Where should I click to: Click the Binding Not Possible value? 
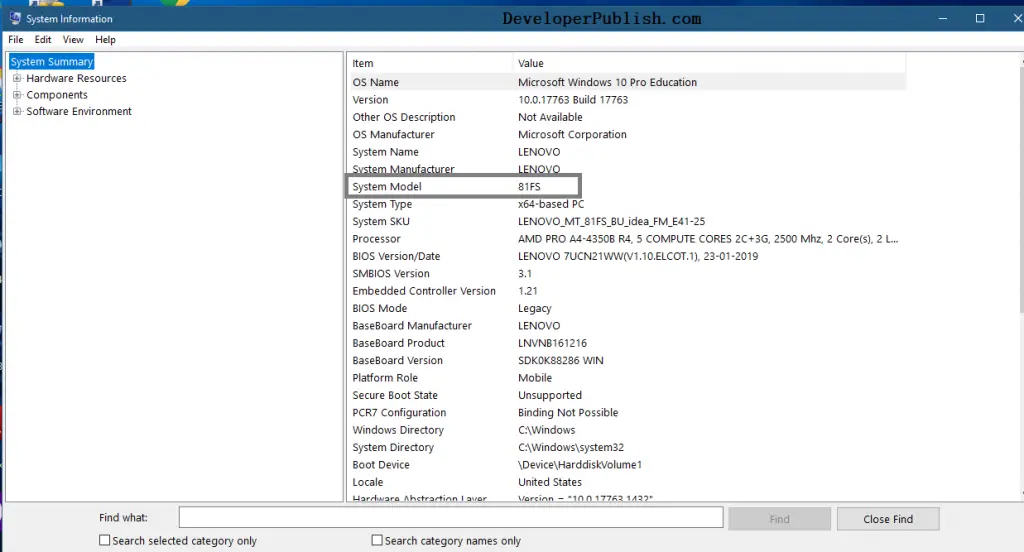(x=568, y=413)
